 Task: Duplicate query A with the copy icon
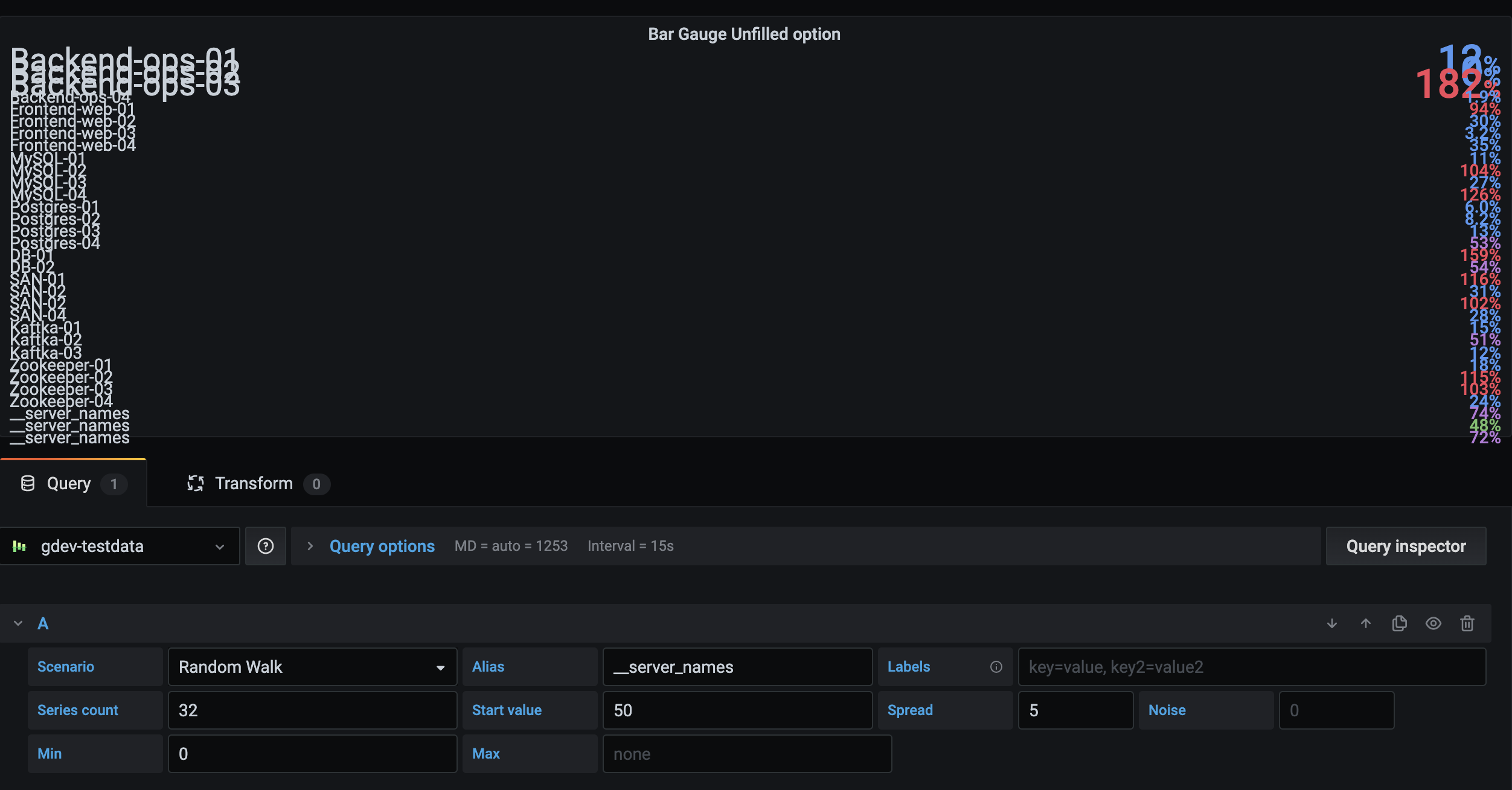pyautogui.click(x=1400, y=623)
